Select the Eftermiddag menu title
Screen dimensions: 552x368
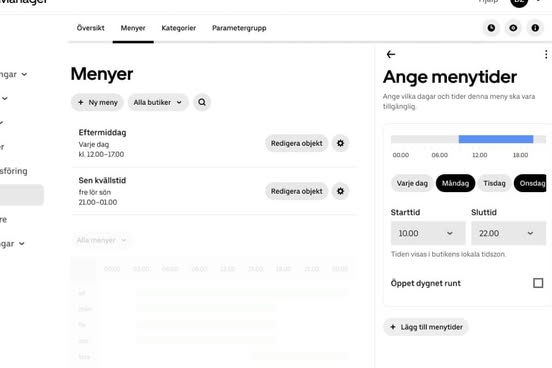pos(102,132)
